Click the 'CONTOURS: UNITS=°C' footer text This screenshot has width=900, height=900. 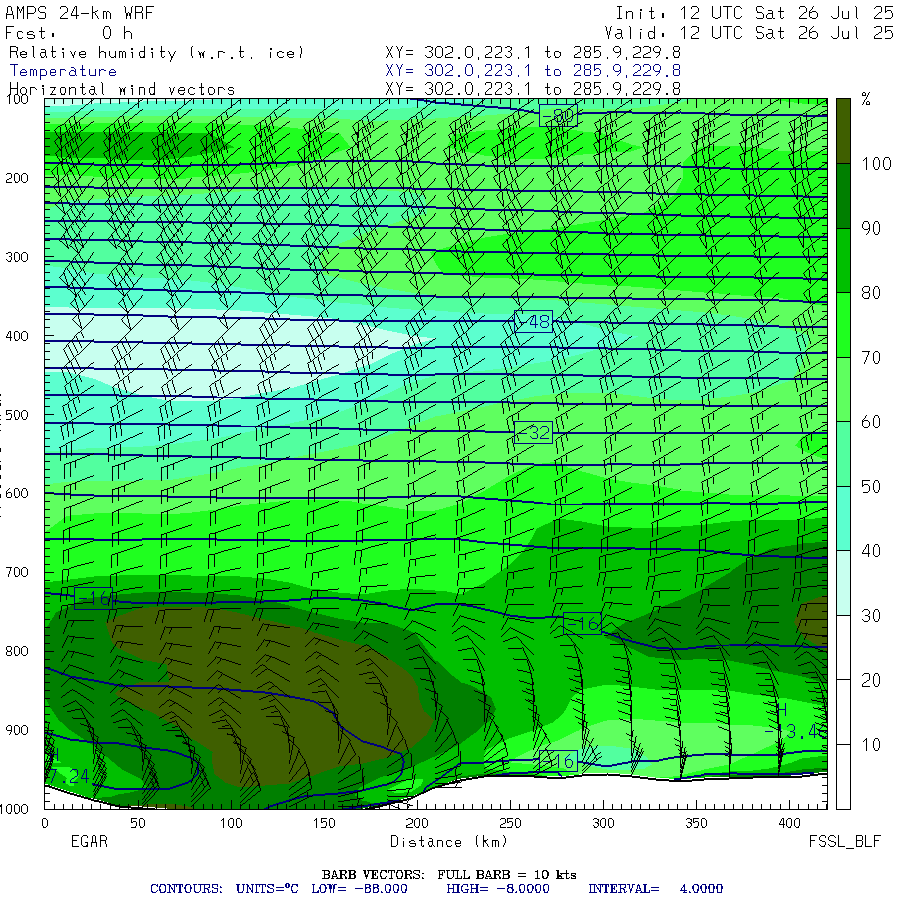point(224,889)
